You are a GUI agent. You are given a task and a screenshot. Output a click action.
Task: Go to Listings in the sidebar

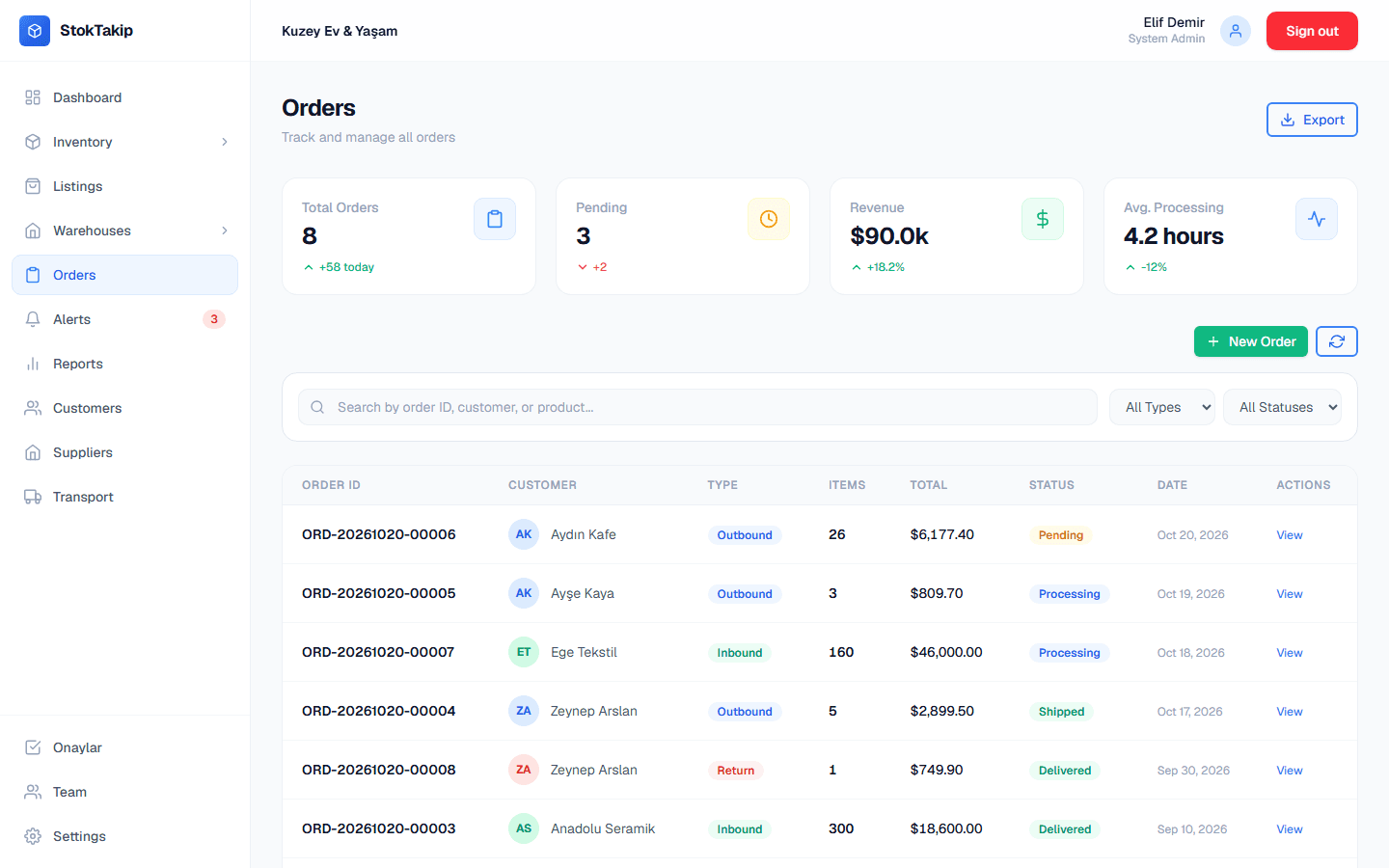point(124,186)
